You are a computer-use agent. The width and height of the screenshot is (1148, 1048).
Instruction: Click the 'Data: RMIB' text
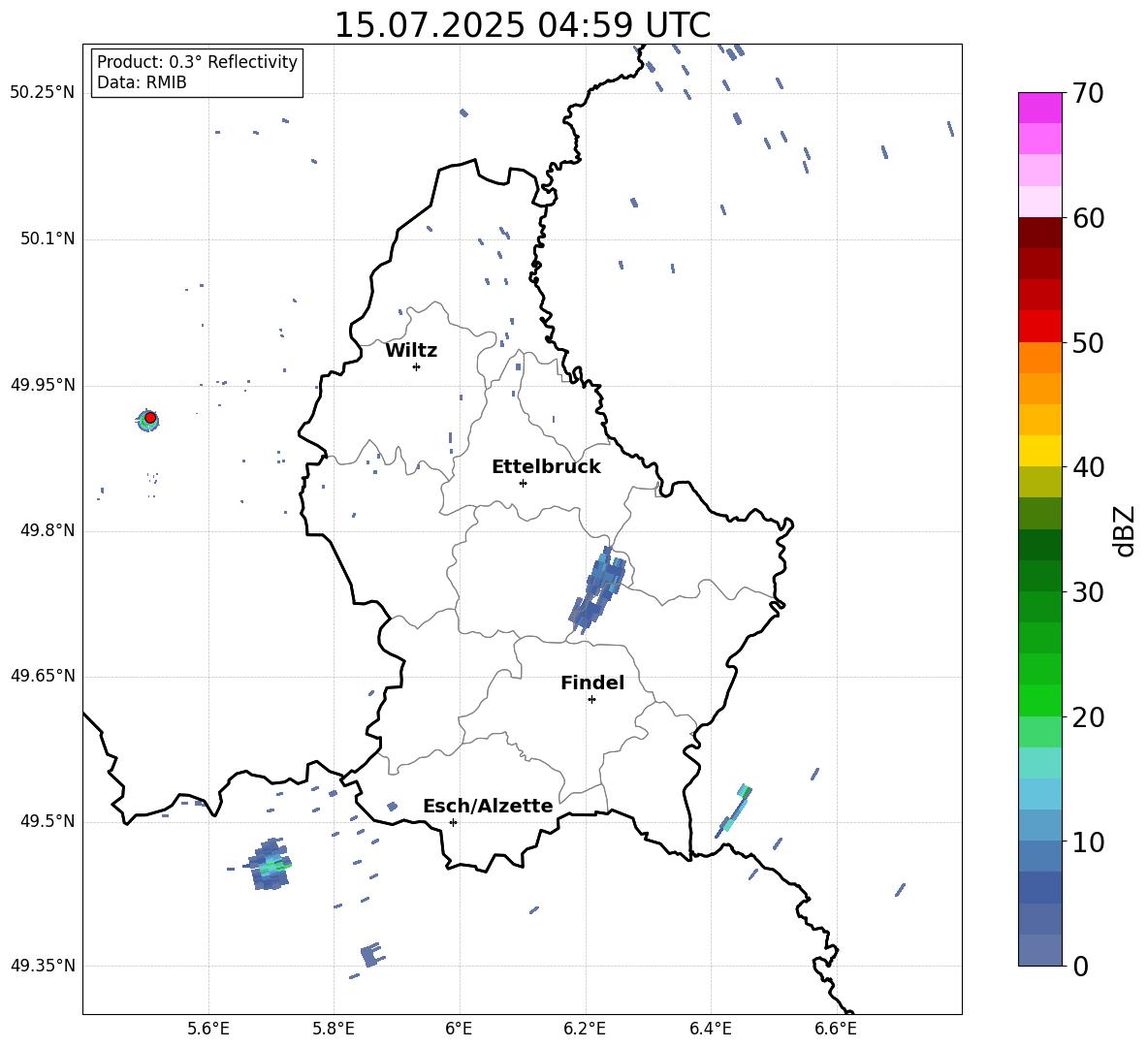(x=142, y=82)
